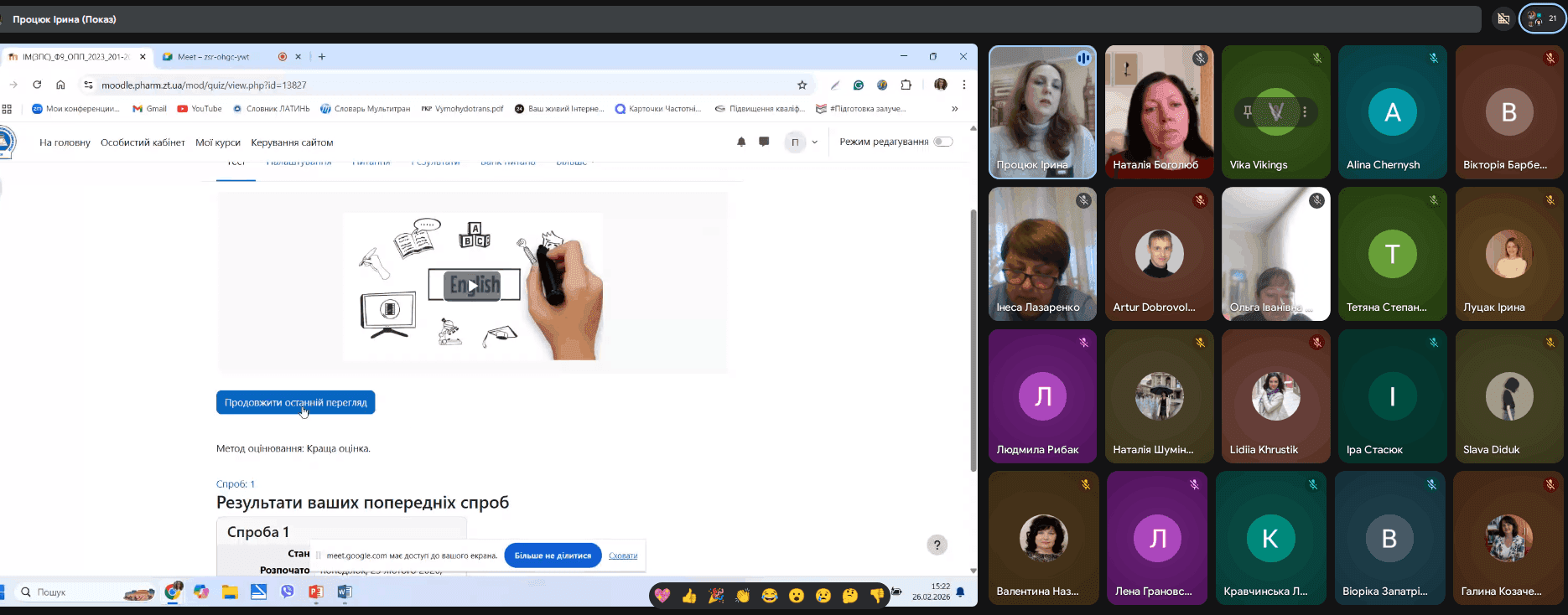Viewport: 1568px width, 615px height.
Task: Send the party popper reaction
Action: pyautogui.click(x=716, y=596)
